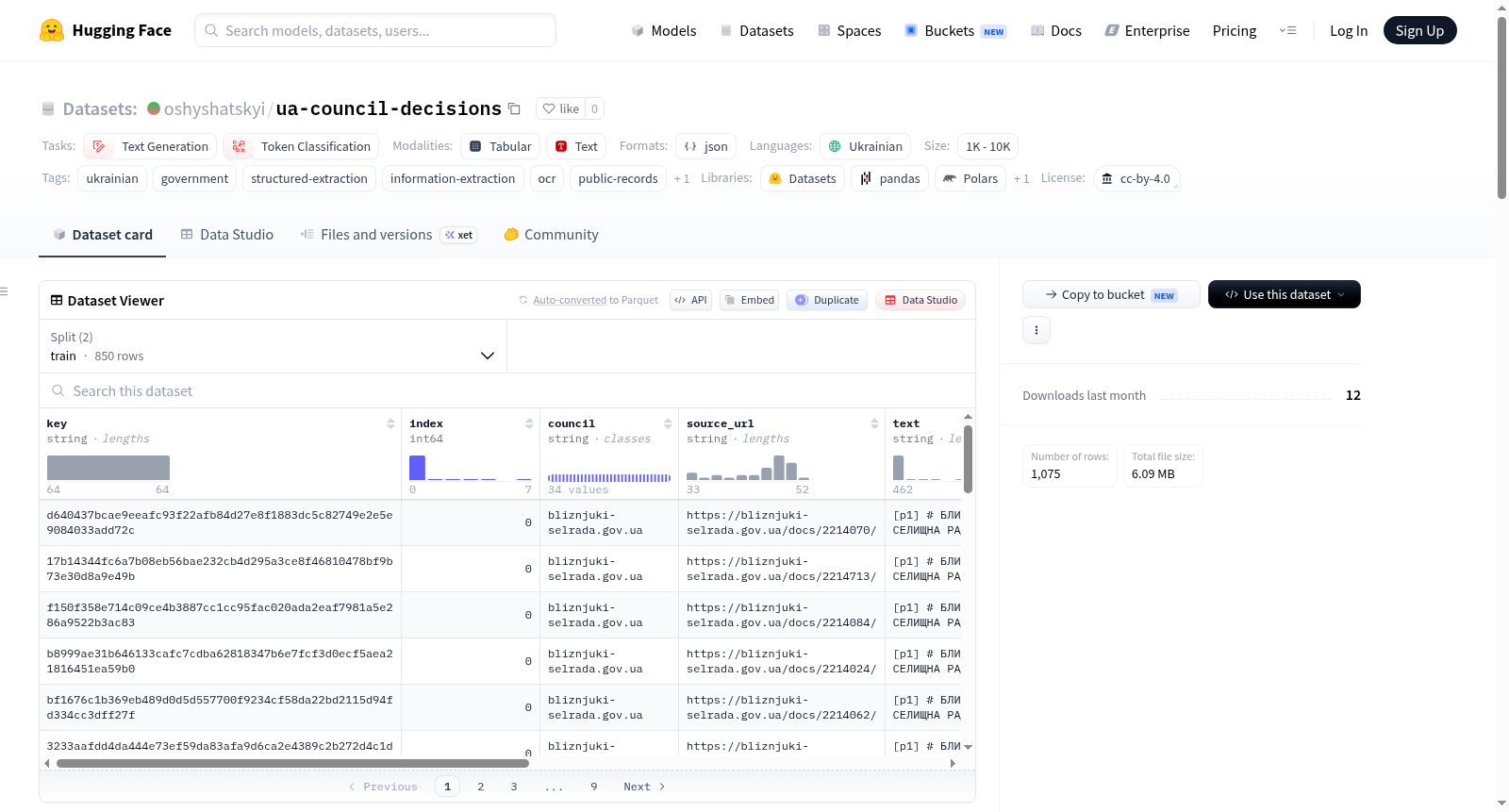Click the table horizontal scrollbar
The image size is (1509, 812).
pos(292,763)
